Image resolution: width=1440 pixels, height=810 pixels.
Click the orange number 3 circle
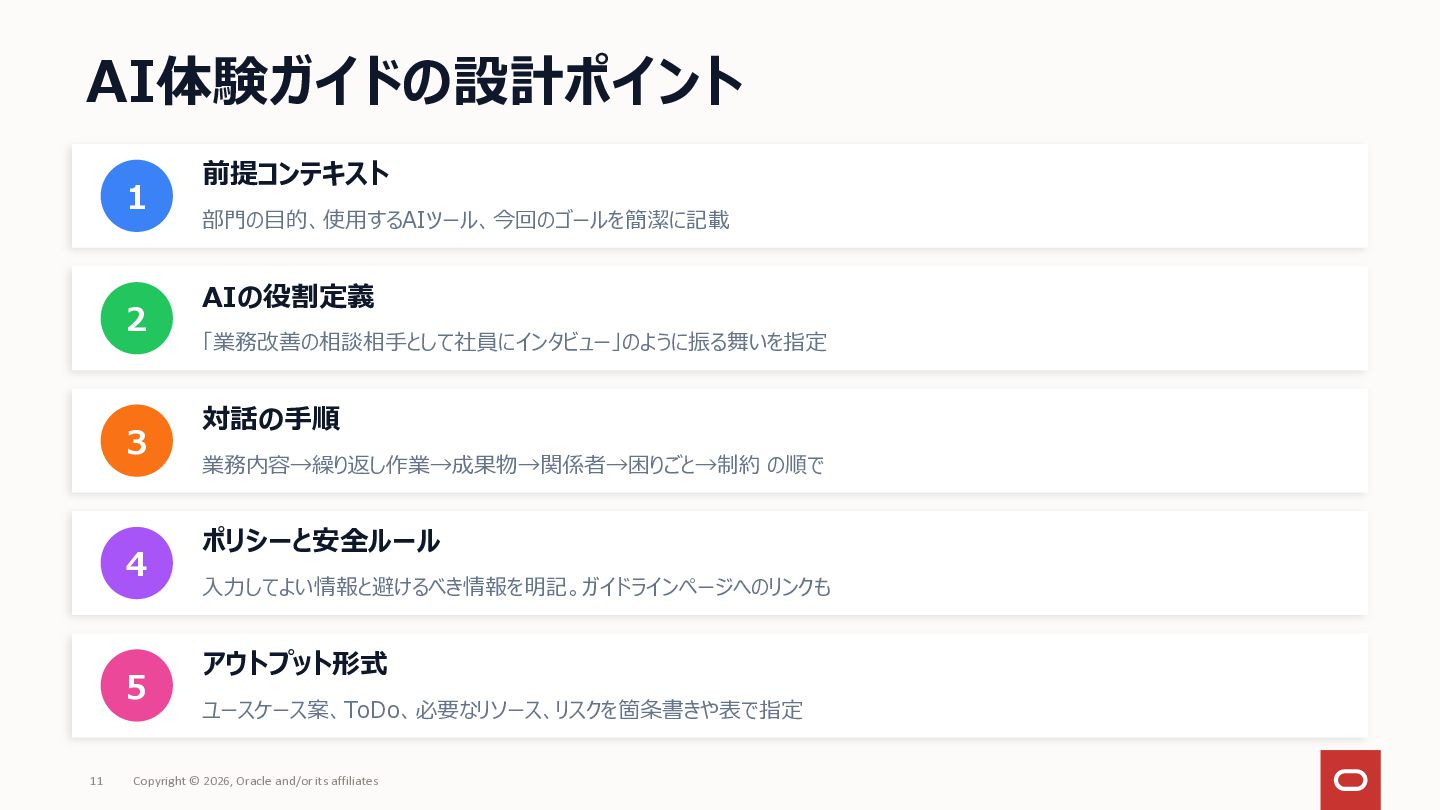137,441
